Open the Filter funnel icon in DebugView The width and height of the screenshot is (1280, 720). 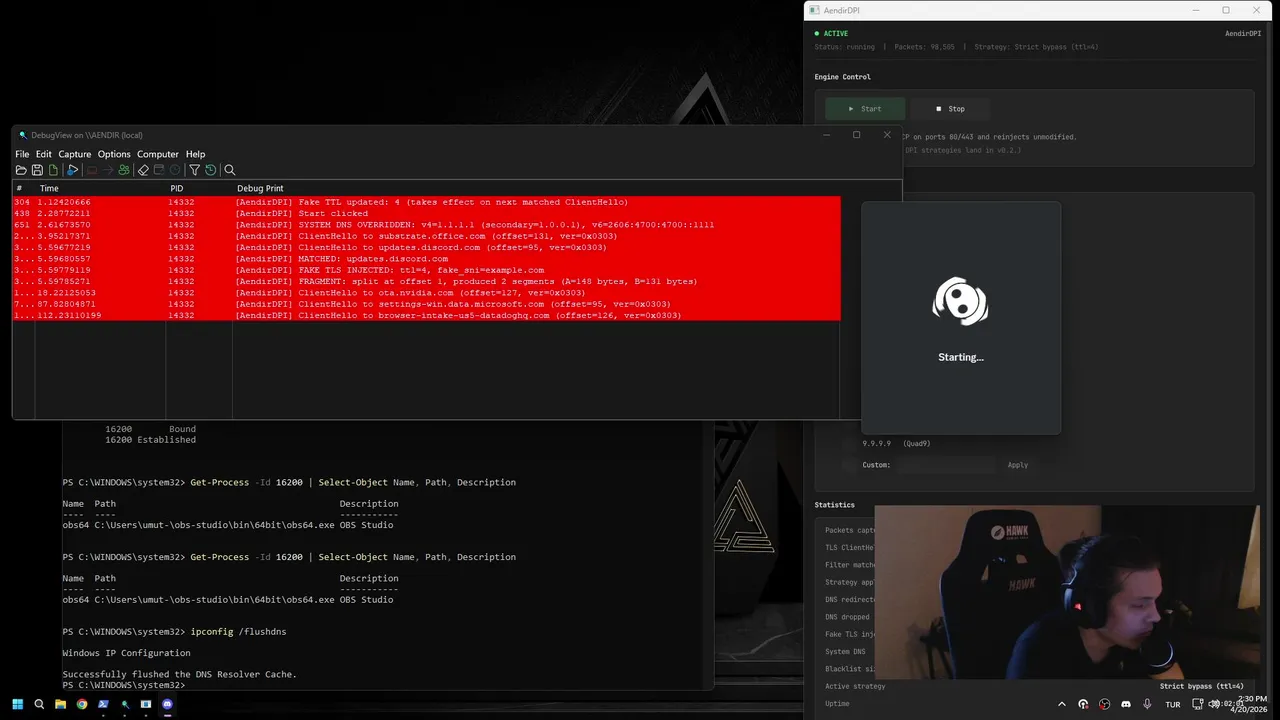pyautogui.click(x=195, y=170)
